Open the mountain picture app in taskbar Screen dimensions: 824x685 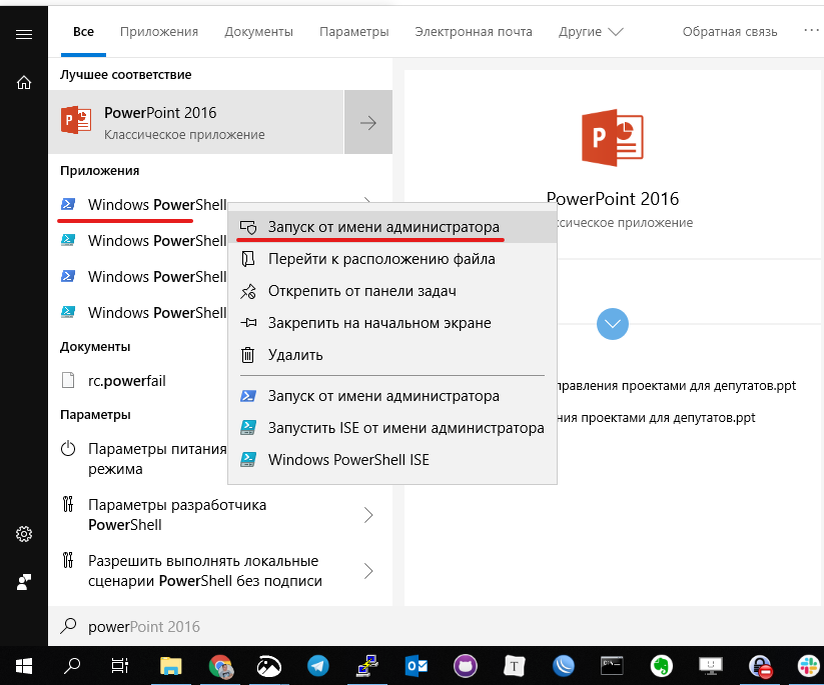(x=269, y=666)
